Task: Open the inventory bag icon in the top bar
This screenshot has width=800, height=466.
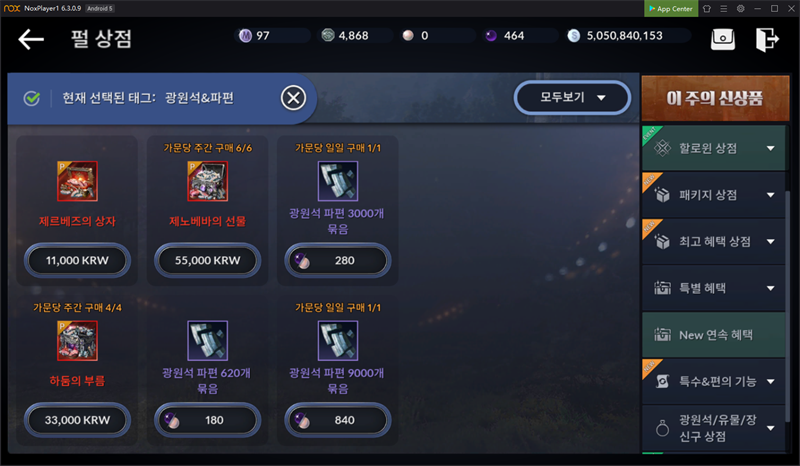Action: pyautogui.click(x=723, y=39)
